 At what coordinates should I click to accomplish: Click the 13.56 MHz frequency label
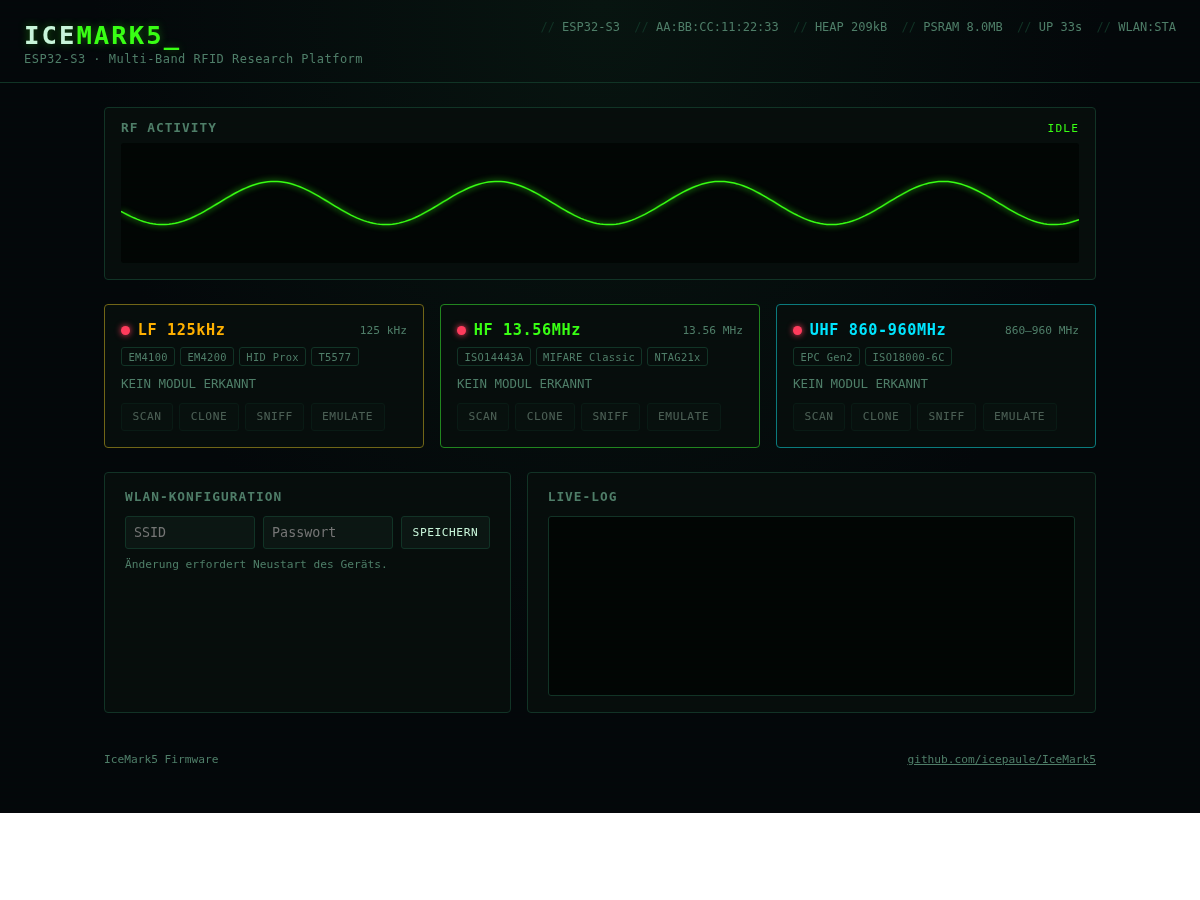click(x=713, y=330)
